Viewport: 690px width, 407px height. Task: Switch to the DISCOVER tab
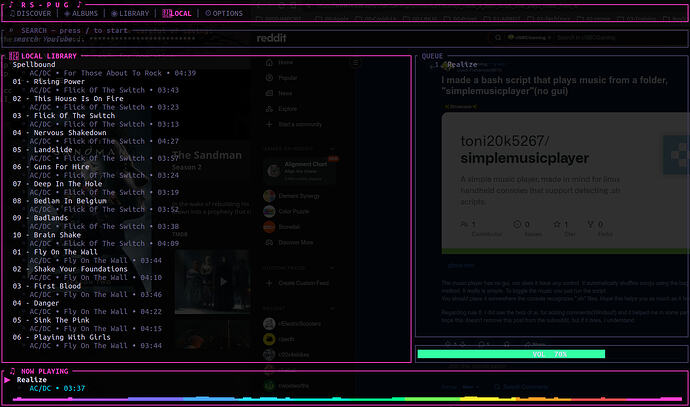pyautogui.click(x=30, y=14)
